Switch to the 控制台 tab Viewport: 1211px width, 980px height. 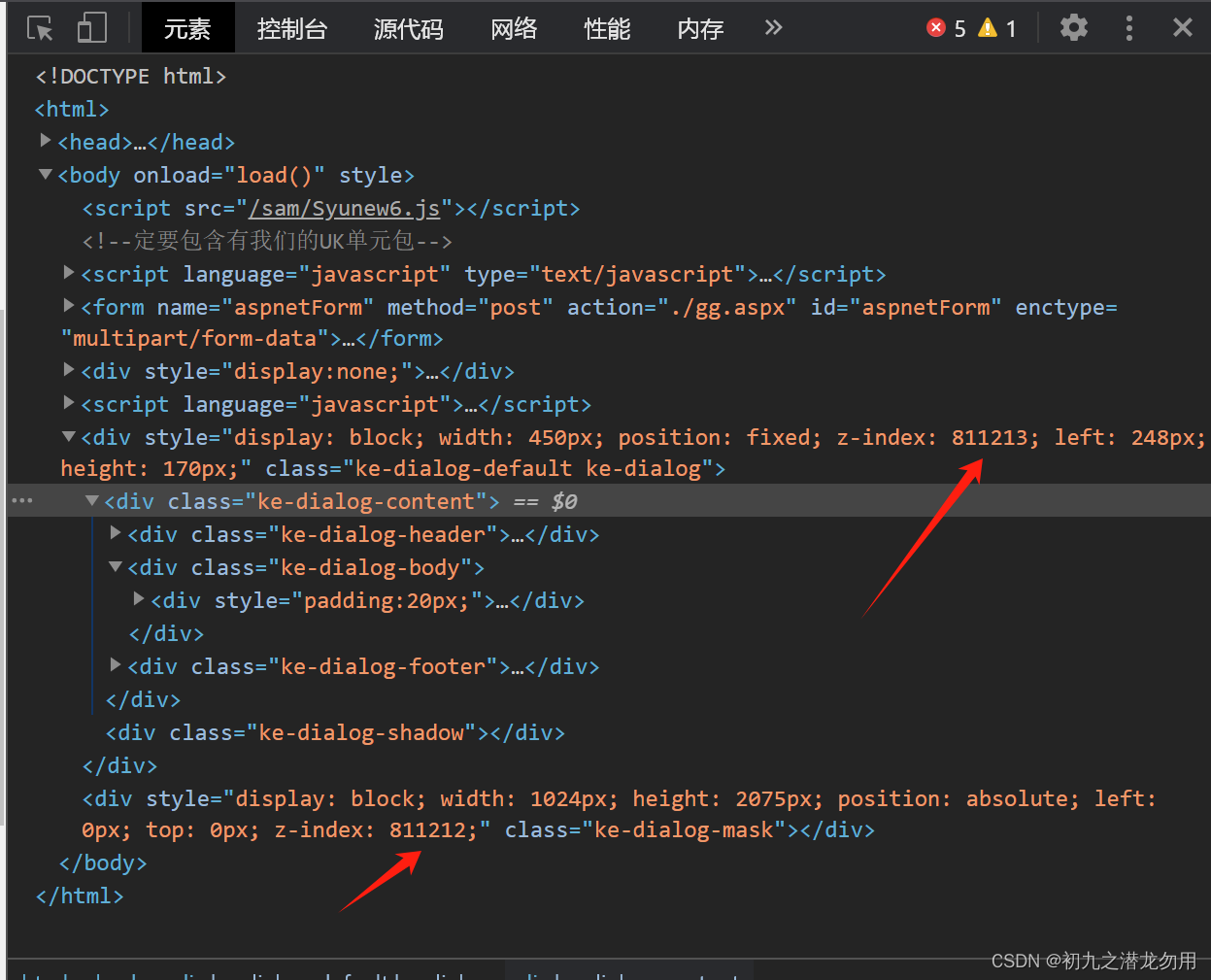[x=292, y=28]
